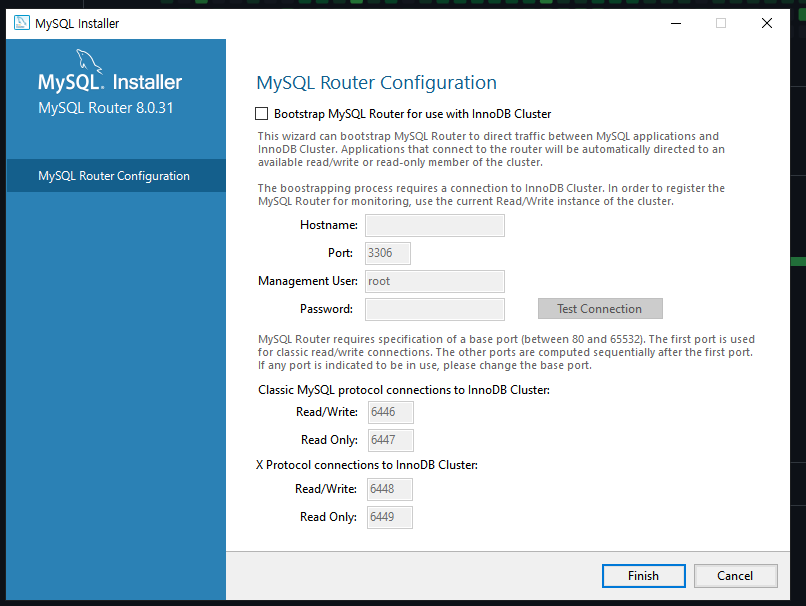Click 'Classic MySQL protocol connections to InnoDB Cluster:' label
This screenshot has width=806, height=606.
pos(404,390)
